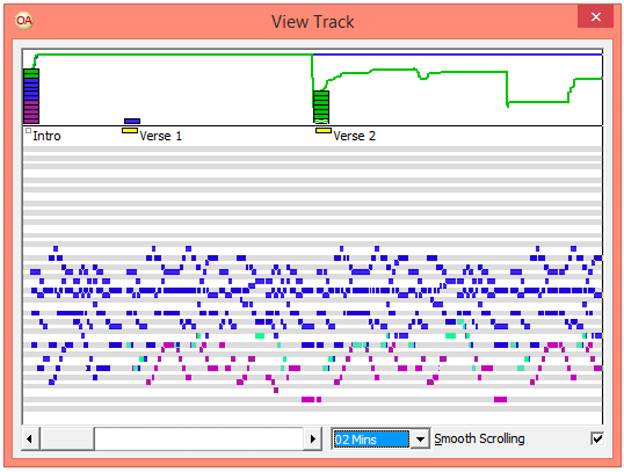Viewport: 624px width, 472px height.
Task: Open the time range dropdown arrow
Action: pos(420,439)
